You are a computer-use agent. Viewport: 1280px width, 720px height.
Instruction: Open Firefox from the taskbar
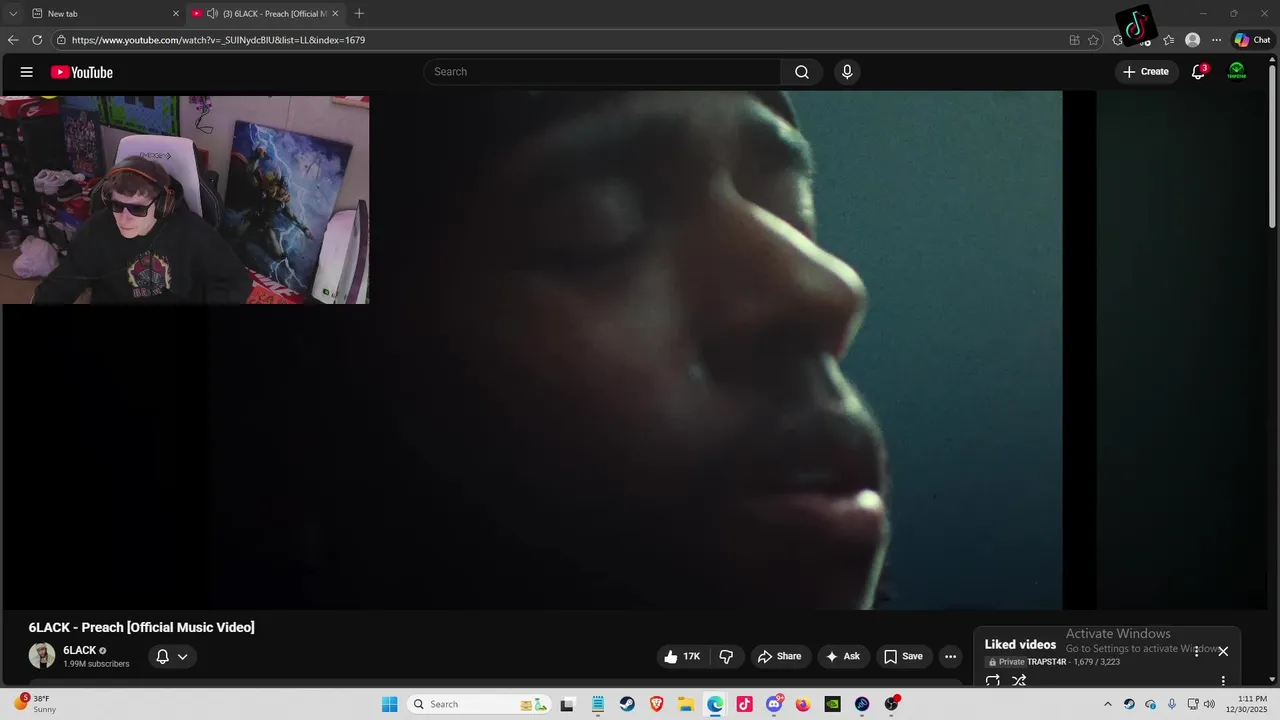(803, 704)
